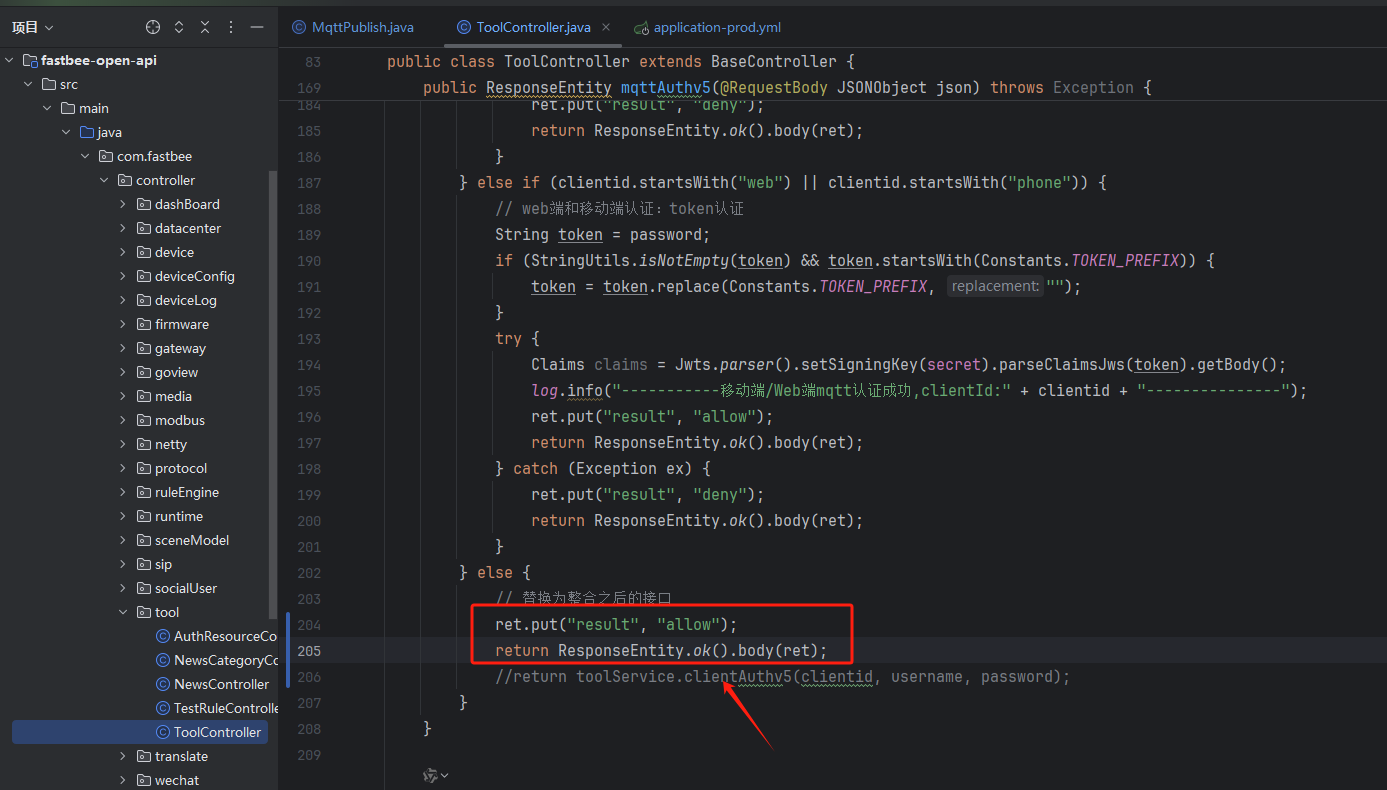Select the runtime package in tree

tap(179, 516)
